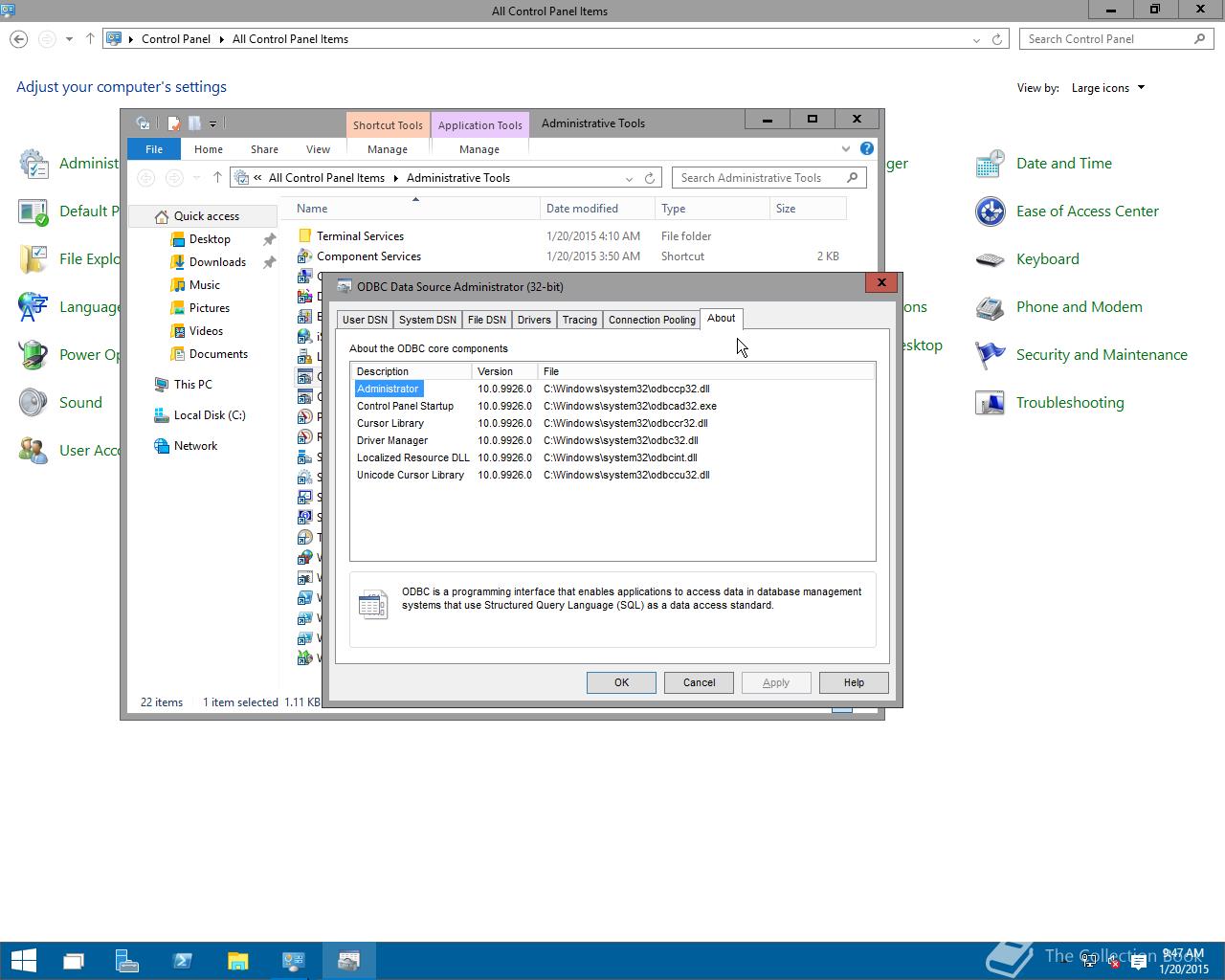1225x980 pixels.
Task: Open Server Manager from the taskbar
Action: tap(127, 961)
